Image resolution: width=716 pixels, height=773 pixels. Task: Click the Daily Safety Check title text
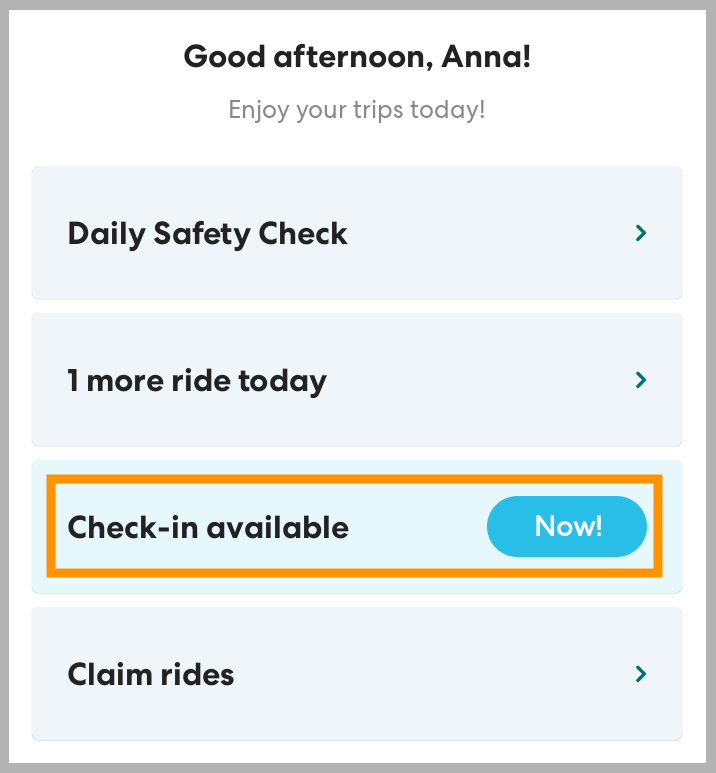coord(207,234)
